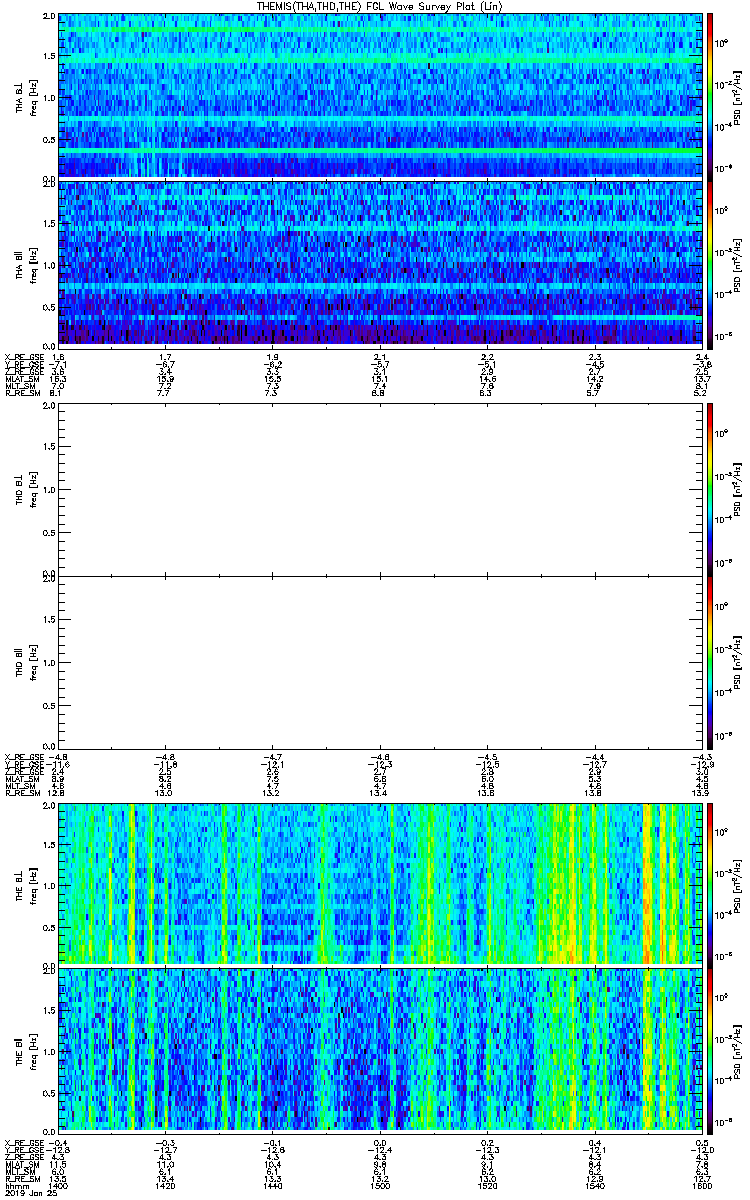
Task: Click inside the THA B-perpendicular spectrogram panel
Action: point(380,96)
